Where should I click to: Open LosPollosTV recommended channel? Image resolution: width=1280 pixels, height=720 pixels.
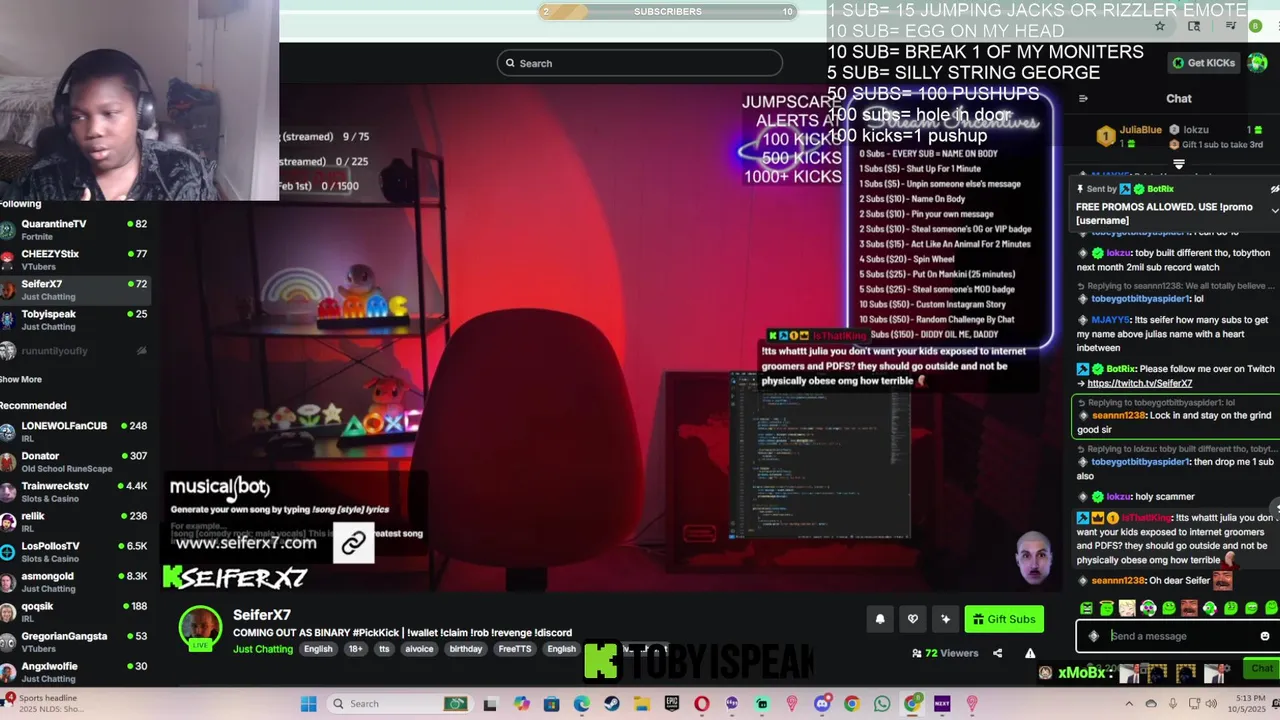(75, 551)
